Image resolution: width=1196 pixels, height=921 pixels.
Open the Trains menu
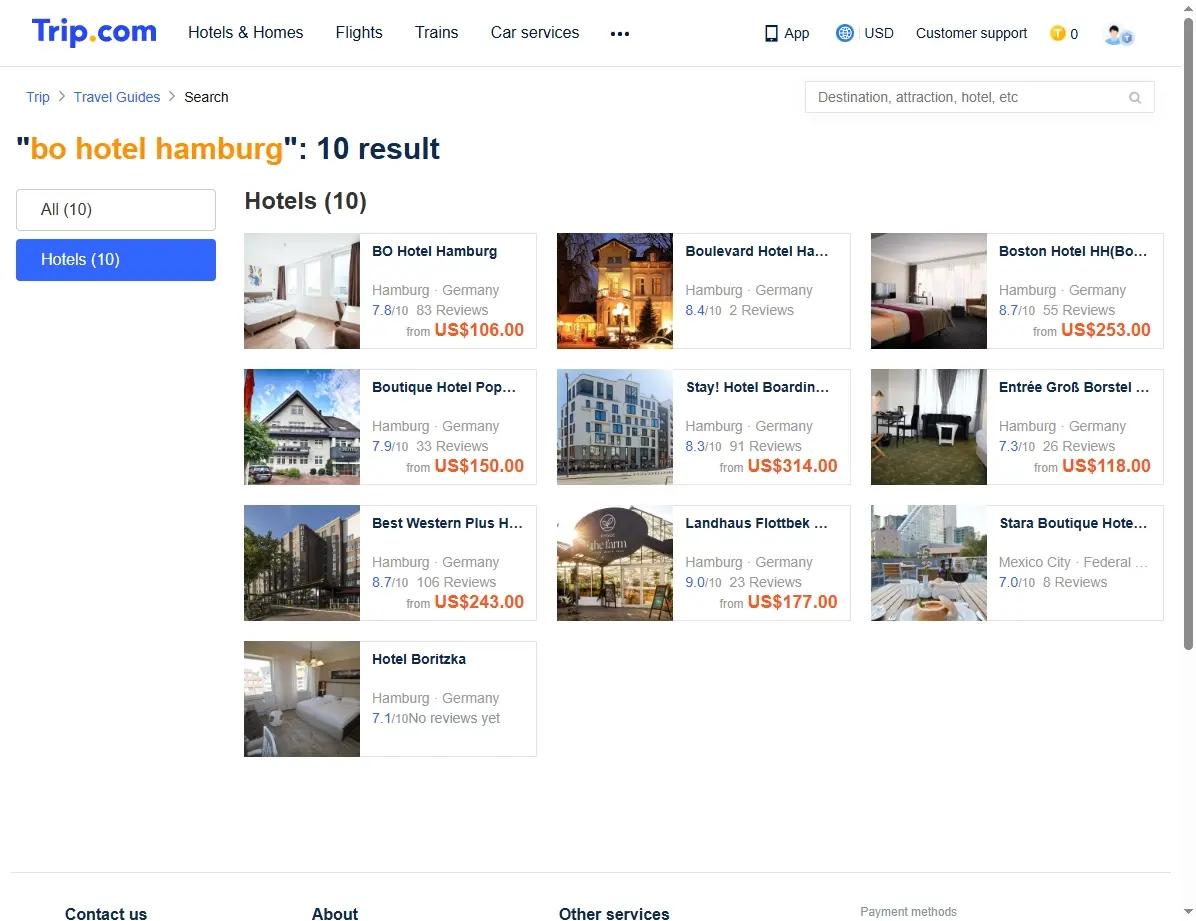[x=436, y=33]
